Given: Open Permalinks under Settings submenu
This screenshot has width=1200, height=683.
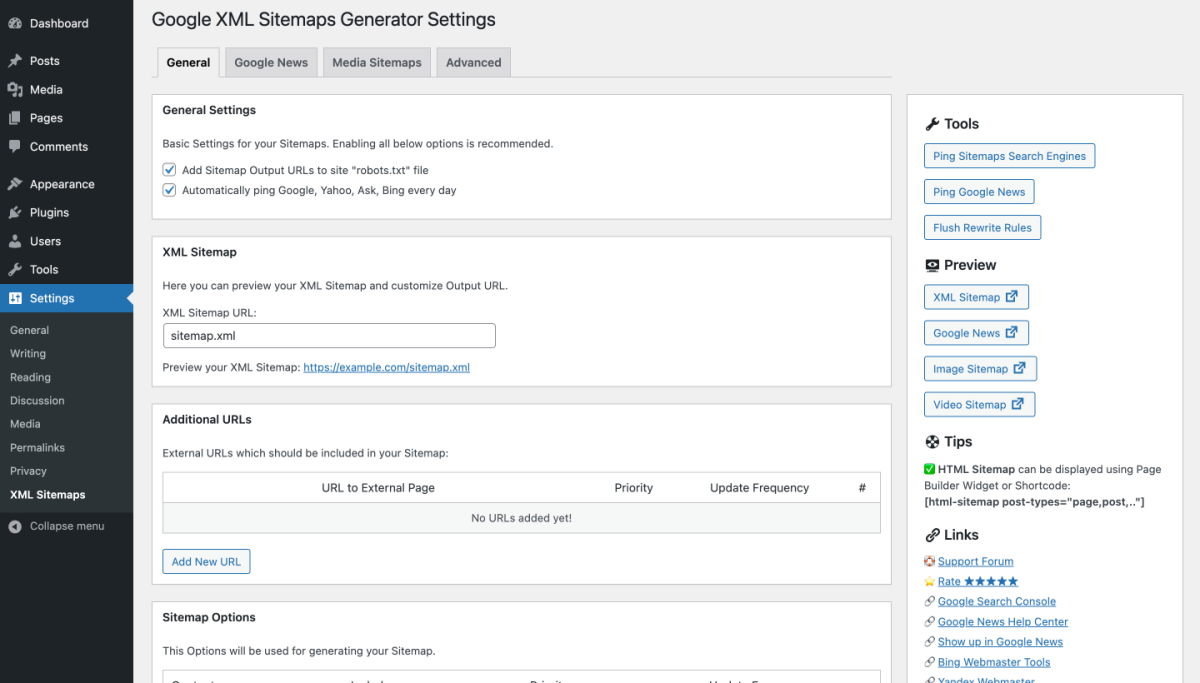Looking at the screenshot, I should click(x=38, y=447).
